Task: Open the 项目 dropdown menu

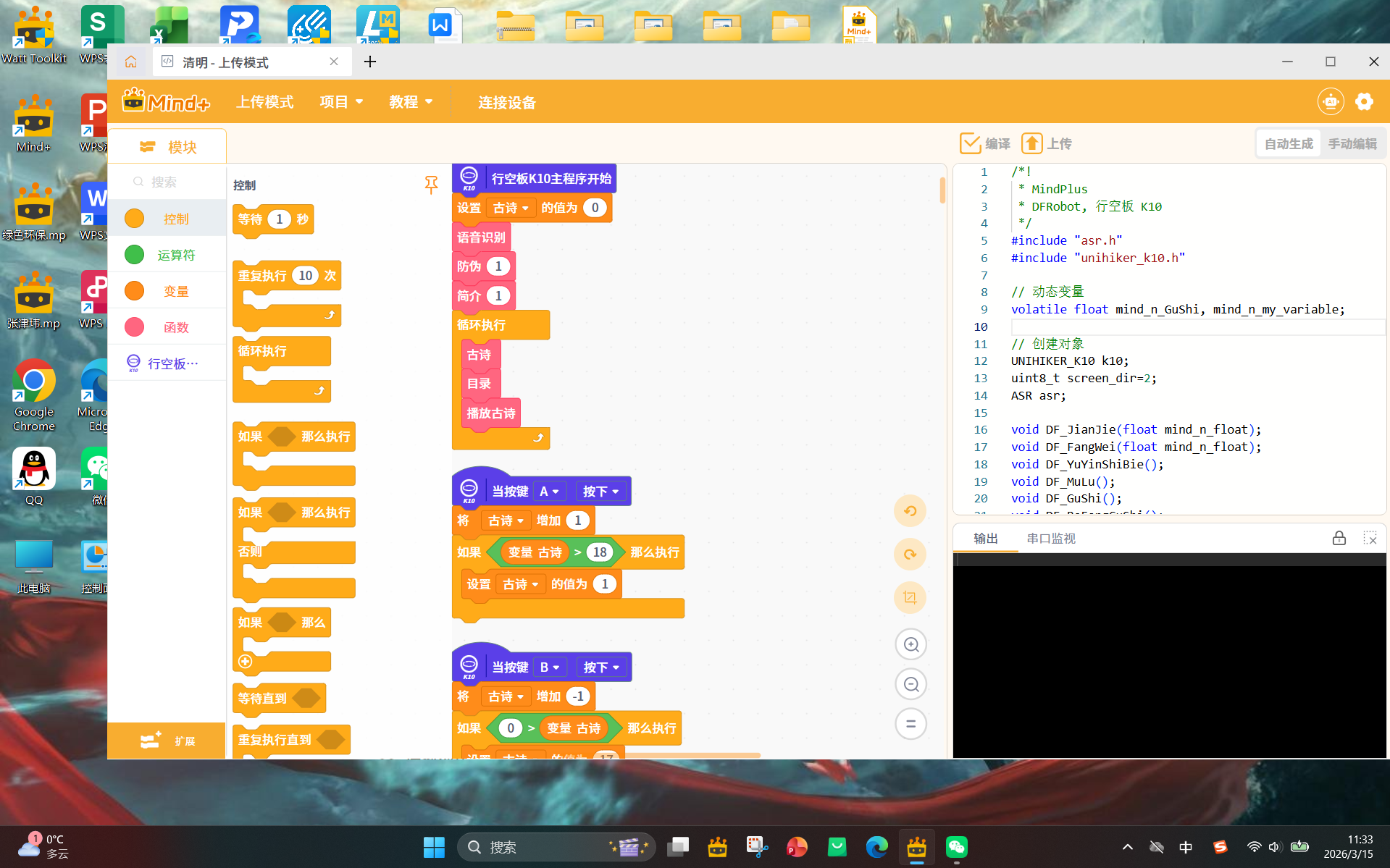Action: click(x=341, y=102)
